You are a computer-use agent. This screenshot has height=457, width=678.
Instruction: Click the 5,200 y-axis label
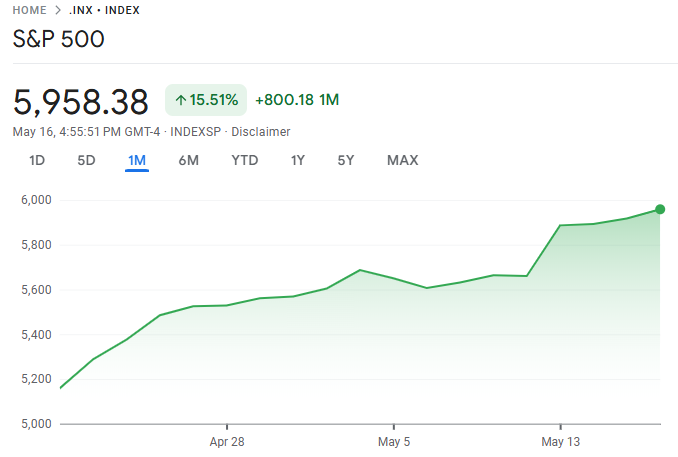coord(36,379)
